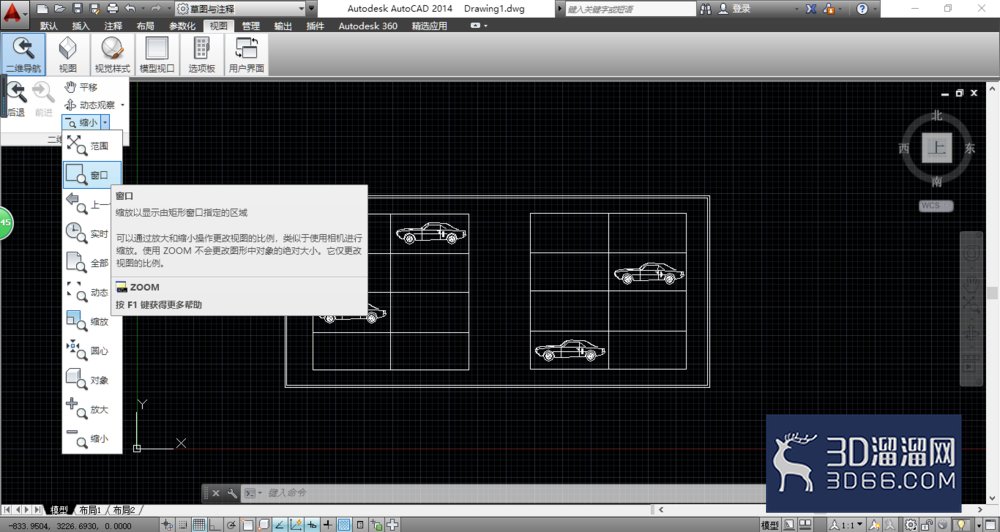Screen dimensions: 1000x532
Task: Click the 用户界面 panel button
Action: 246,54
